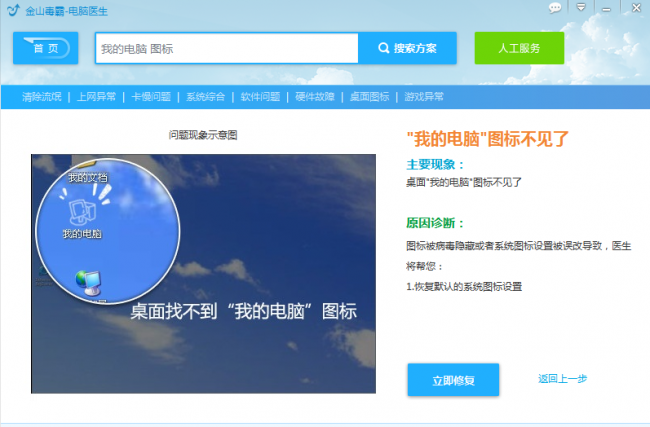Viewport: 650px width, 427px height.
Task: Select the 卡慢问题 category
Action: click(151, 97)
